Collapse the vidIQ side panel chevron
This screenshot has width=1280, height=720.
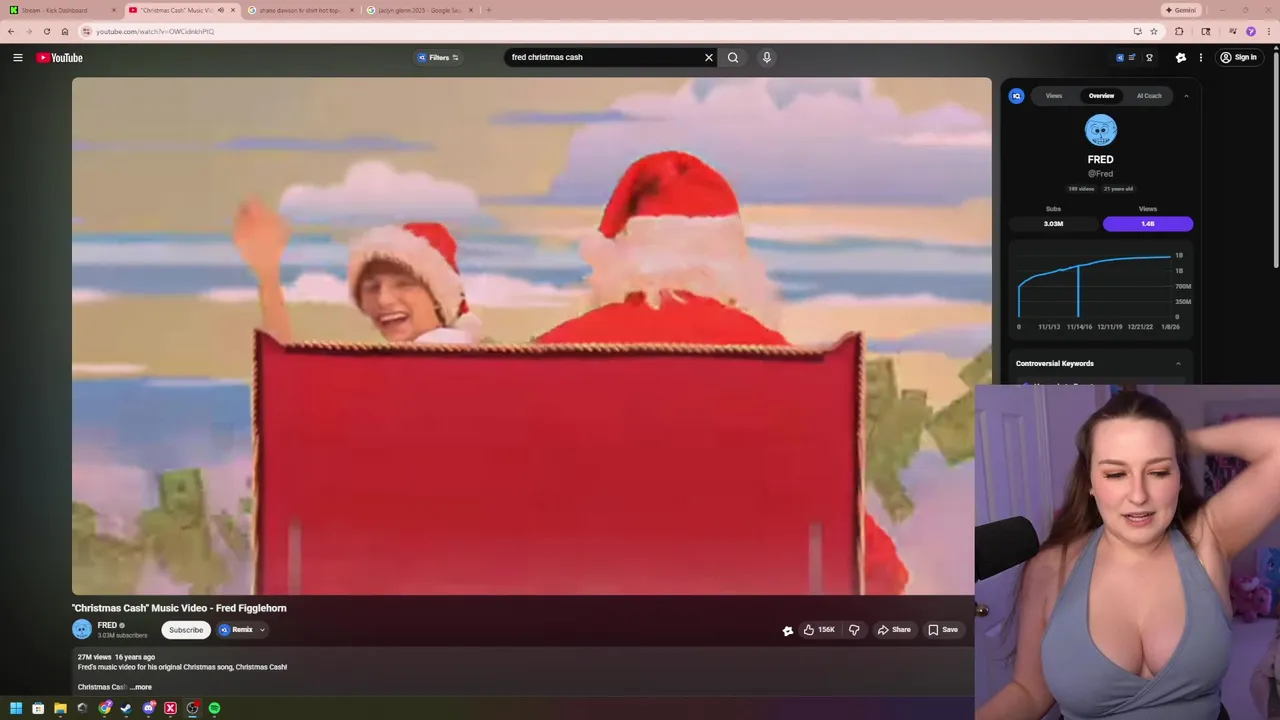tap(1186, 96)
